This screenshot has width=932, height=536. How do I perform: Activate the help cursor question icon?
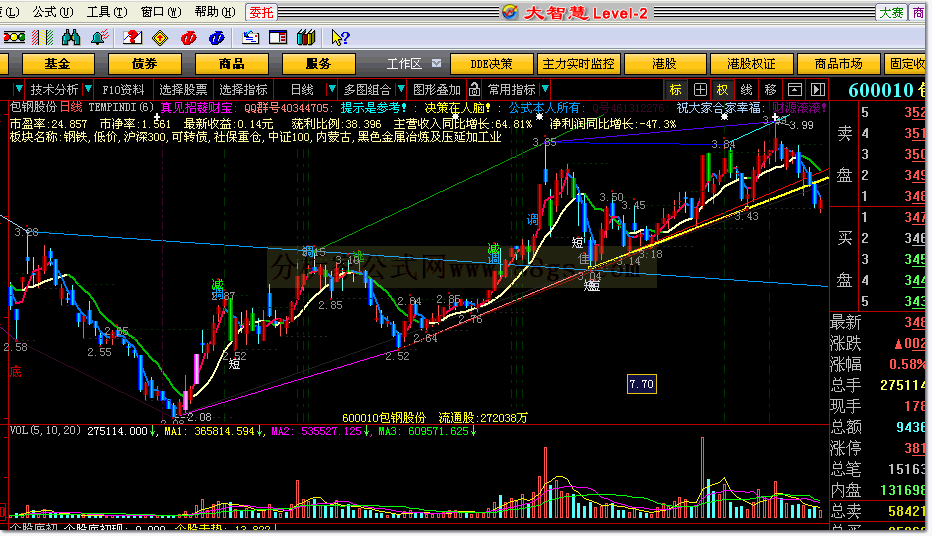pos(340,38)
